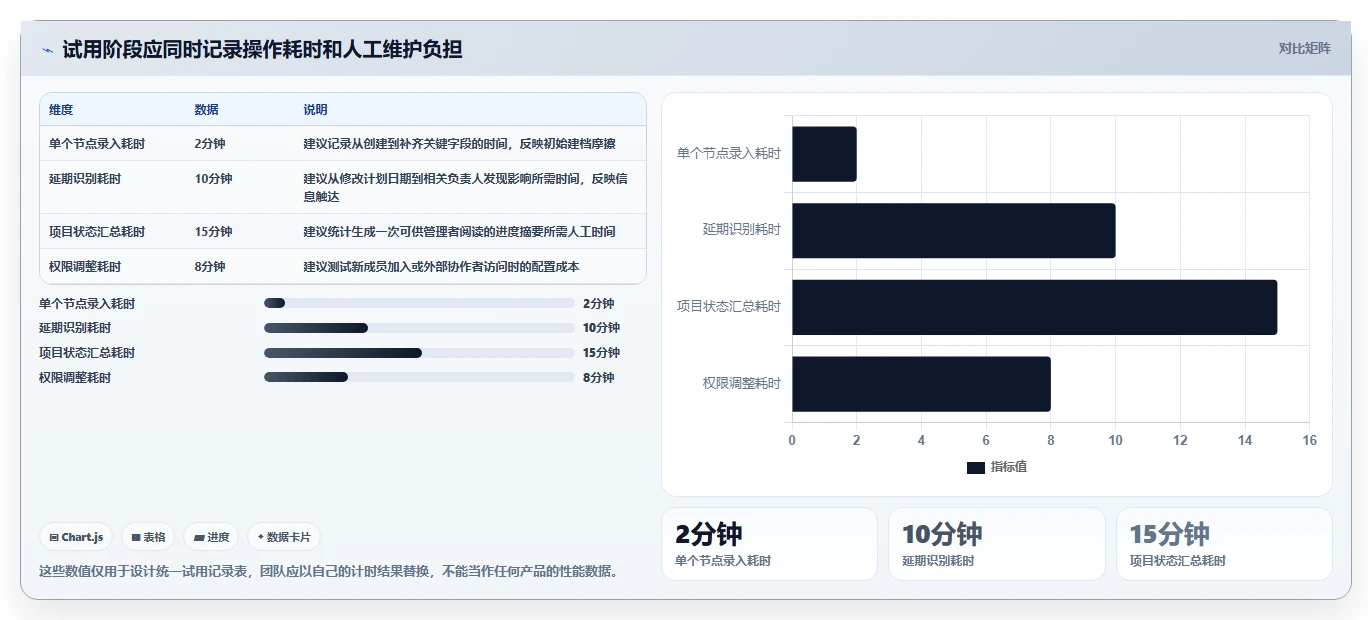Click the 8分钟 value after the progress bar
The height and width of the screenshot is (620, 1372).
tap(599, 378)
